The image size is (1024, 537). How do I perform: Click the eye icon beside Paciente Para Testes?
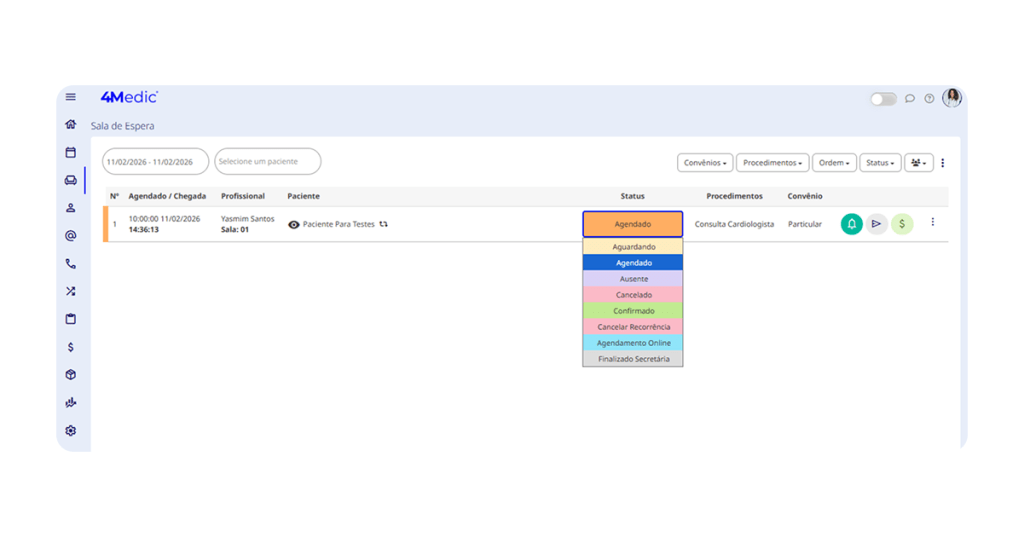294,225
